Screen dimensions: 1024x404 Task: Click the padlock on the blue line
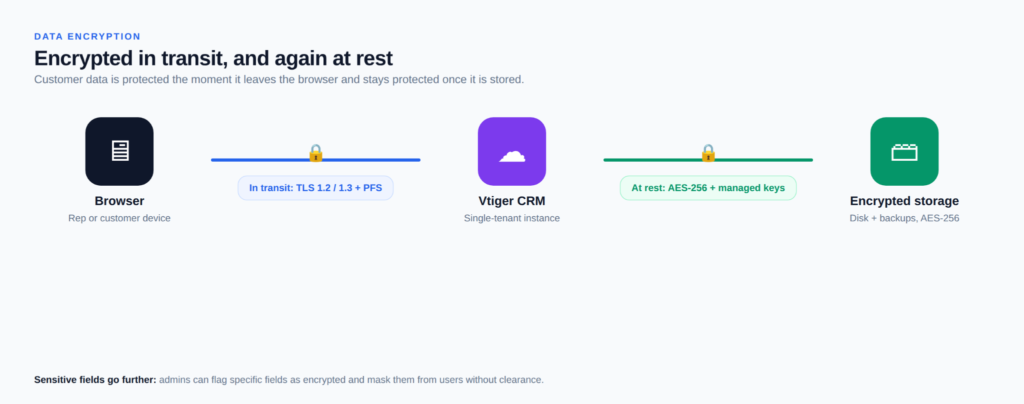[x=316, y=153]
